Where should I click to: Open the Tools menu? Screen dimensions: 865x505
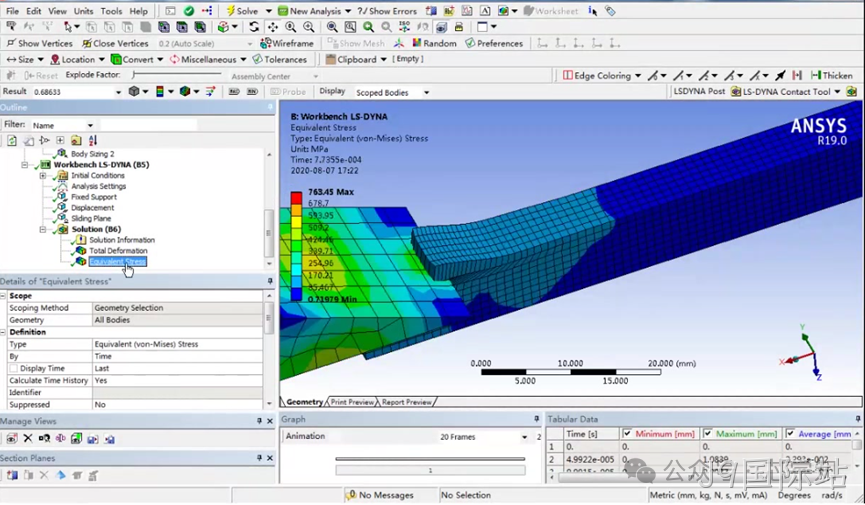(x=111, y=10)
